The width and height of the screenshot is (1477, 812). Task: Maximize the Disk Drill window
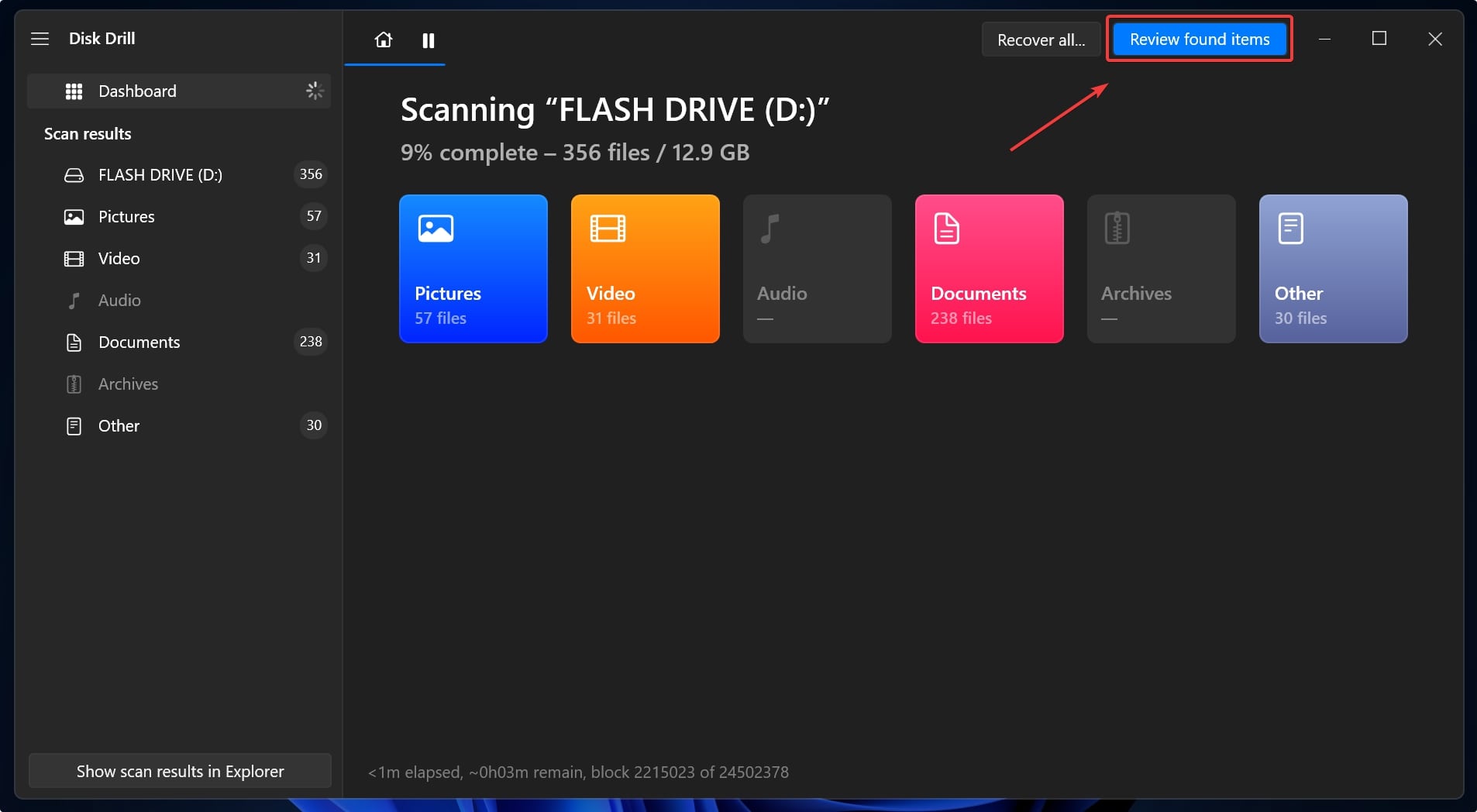[1379, 39]
